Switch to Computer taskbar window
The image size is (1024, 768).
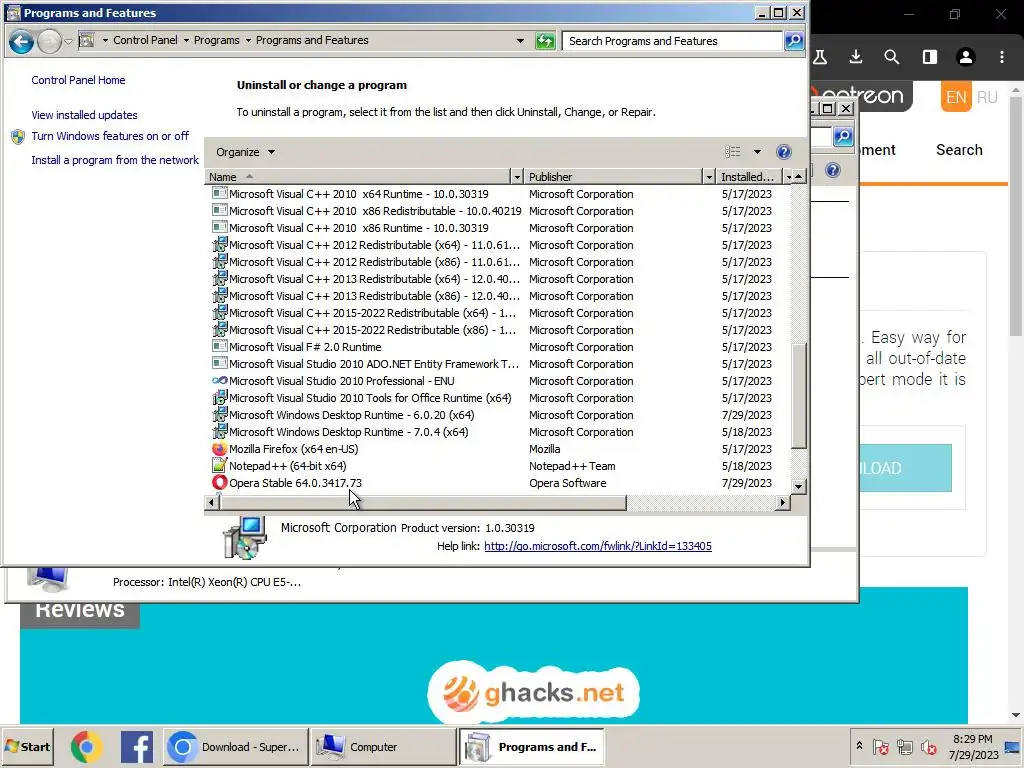click(383, 747)
